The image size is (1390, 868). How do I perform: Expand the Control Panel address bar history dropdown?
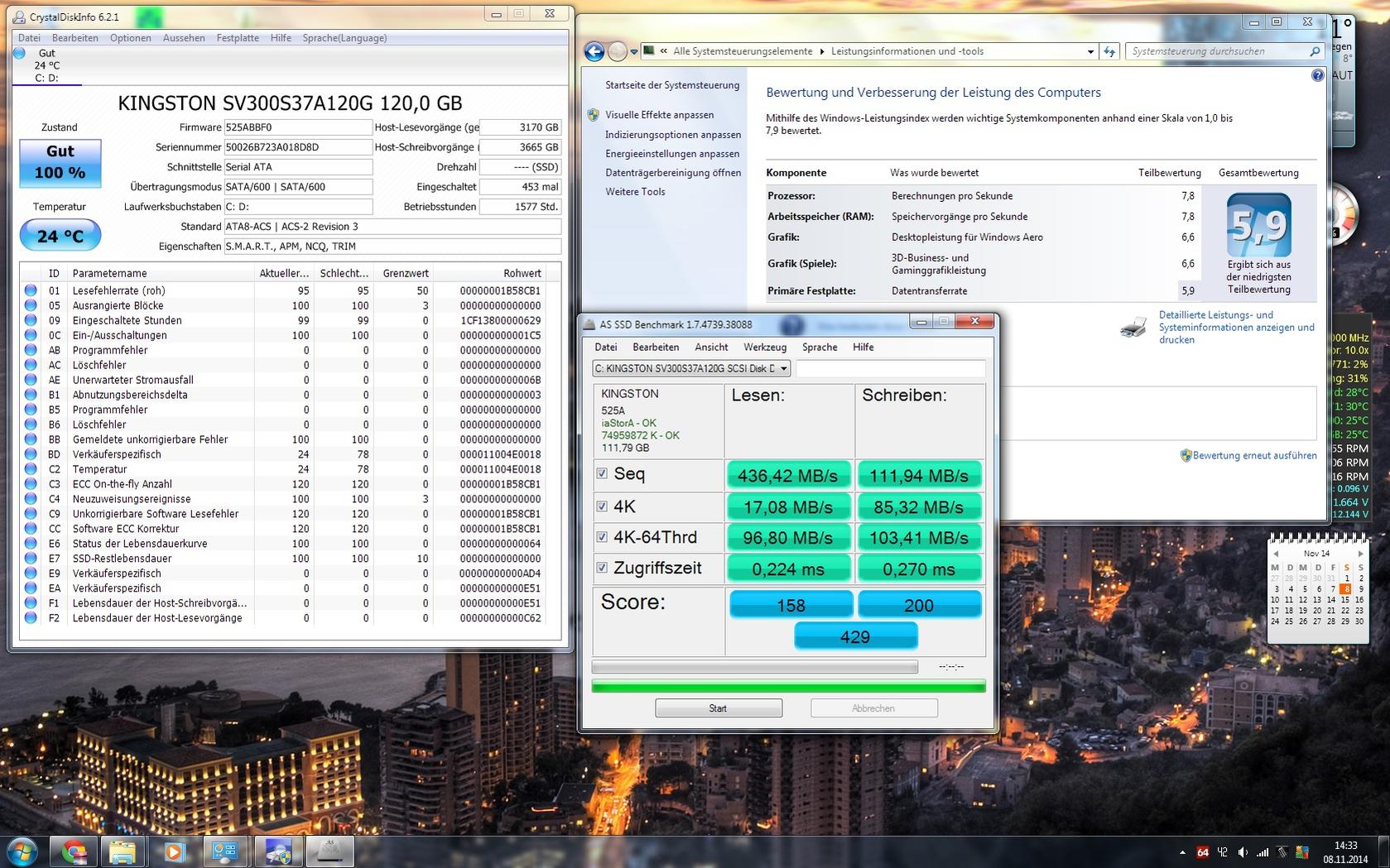(1090, 51)
